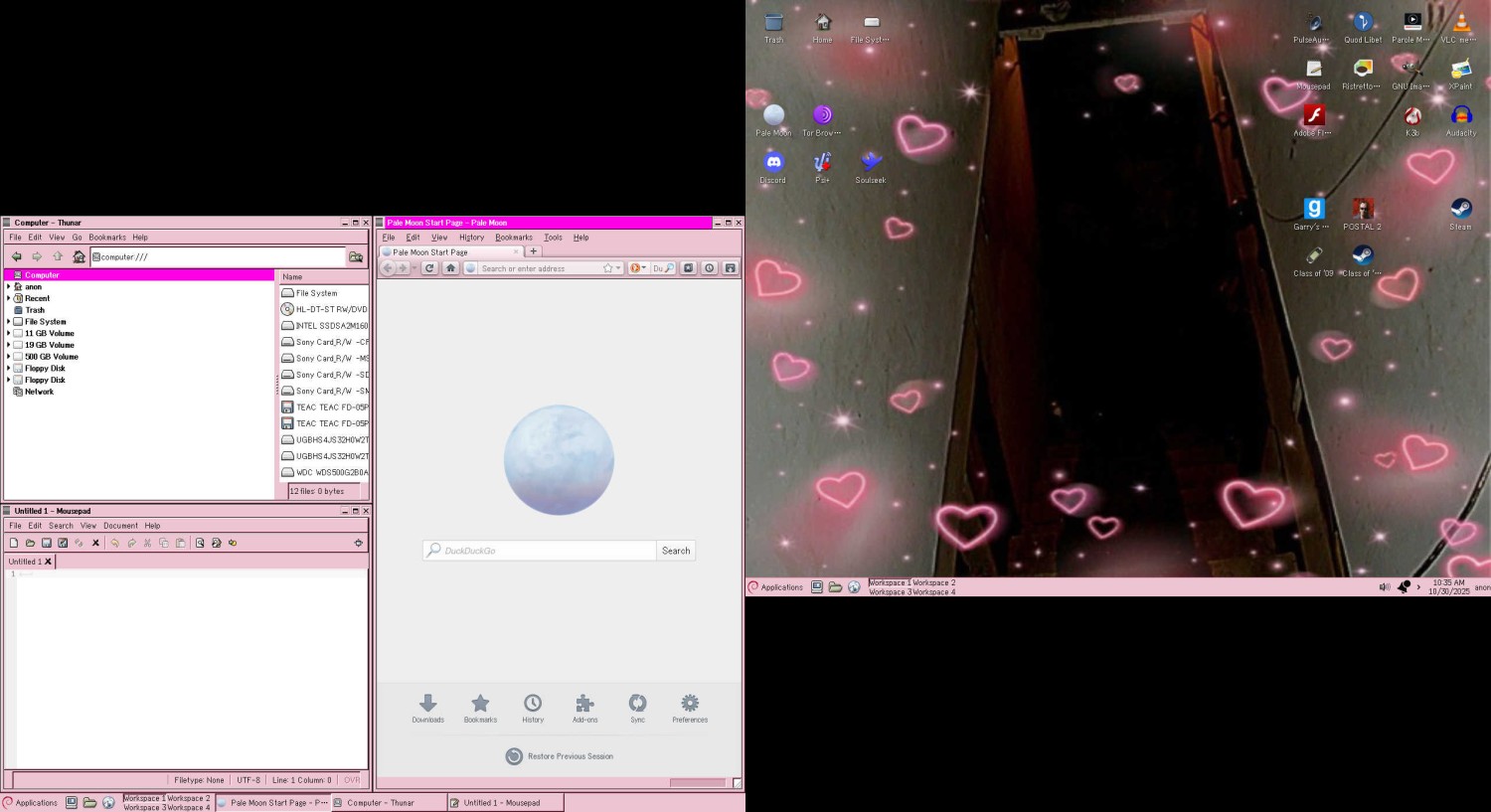Open Downloads from Pale Moon start page
Screen dimensions: 1491x812
tap(427, 708)
